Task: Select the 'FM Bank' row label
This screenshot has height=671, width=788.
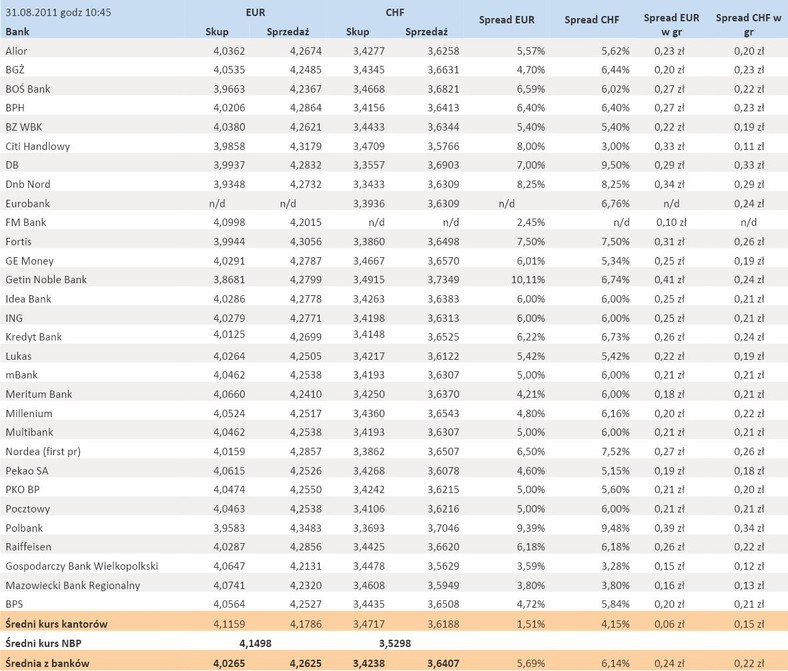Action: pyautogui.click(x=26, y=222)
